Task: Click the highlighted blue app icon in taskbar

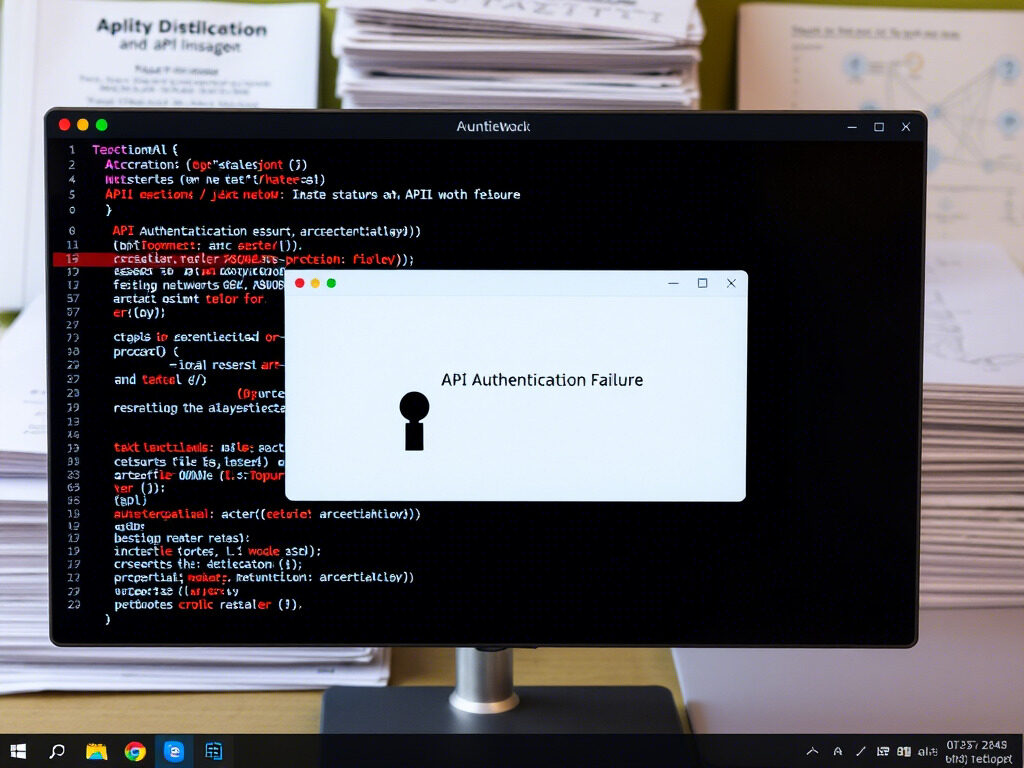Action: [174, 751]
